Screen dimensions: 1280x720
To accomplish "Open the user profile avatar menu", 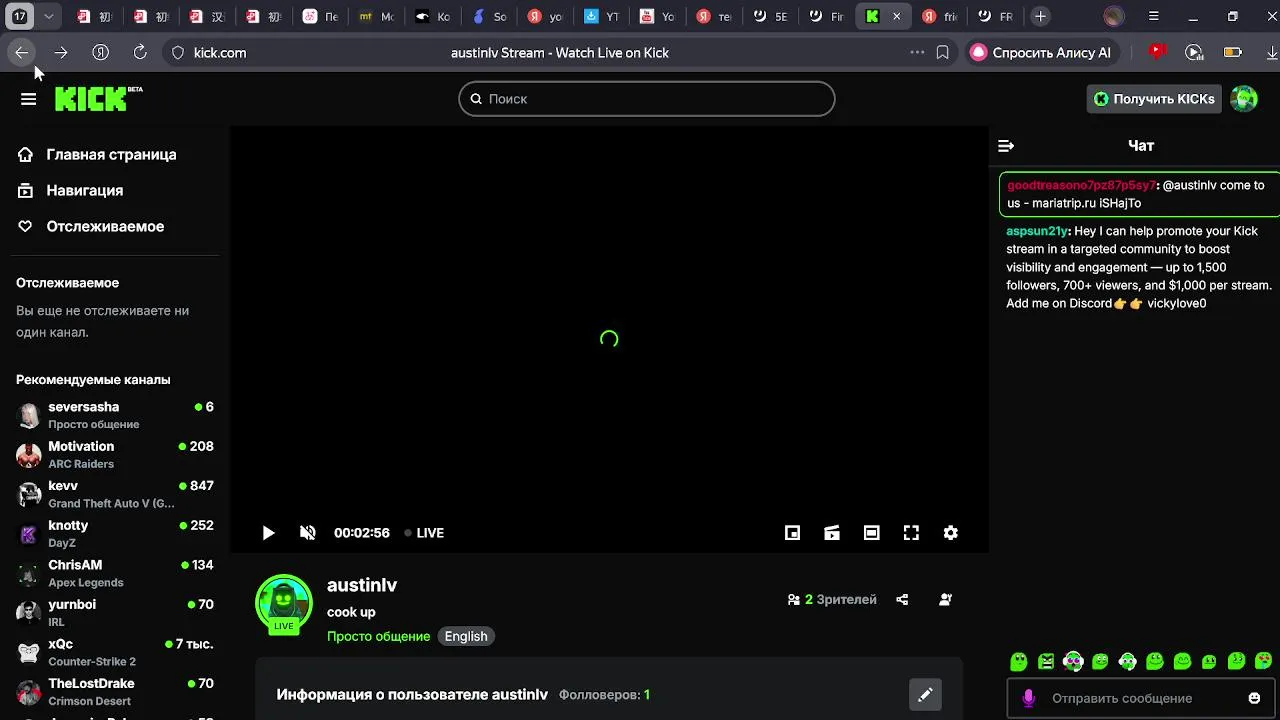I will 1244,98.
